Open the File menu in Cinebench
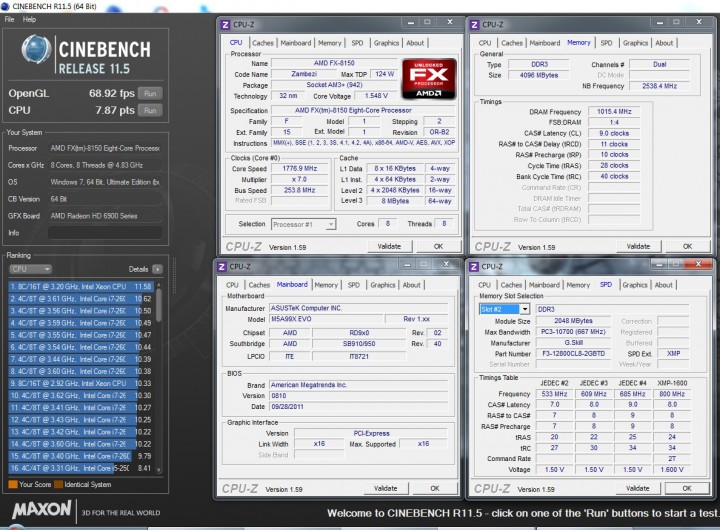720x530 pixels. [x=9, y=19]
